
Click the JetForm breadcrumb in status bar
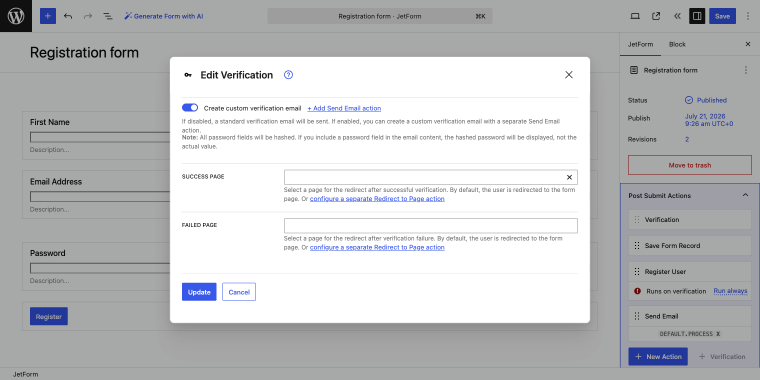(x=26, y=374)
